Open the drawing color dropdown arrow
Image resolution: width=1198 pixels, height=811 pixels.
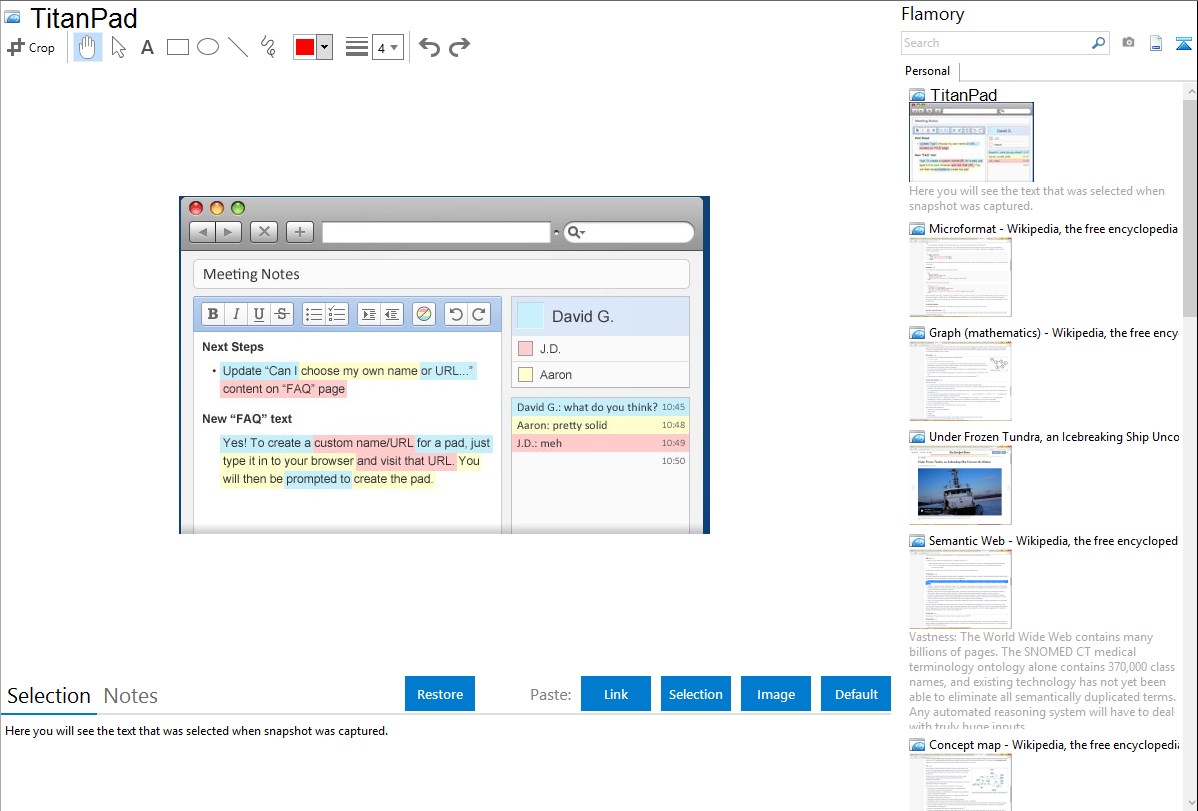coord(325,47)
